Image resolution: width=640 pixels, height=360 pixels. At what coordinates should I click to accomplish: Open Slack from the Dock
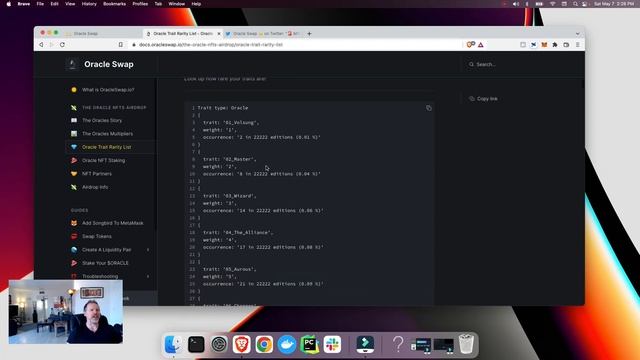tap(332, 344)
